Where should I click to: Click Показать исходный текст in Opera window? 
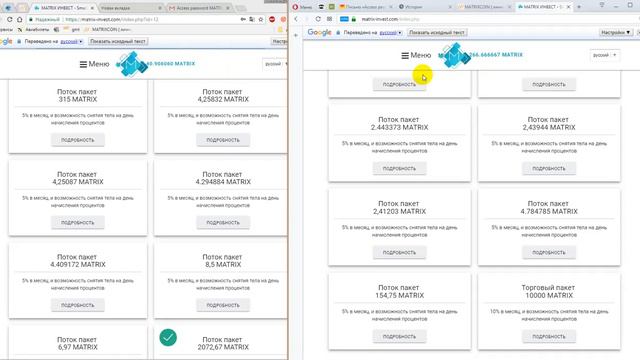pos(437,33)
